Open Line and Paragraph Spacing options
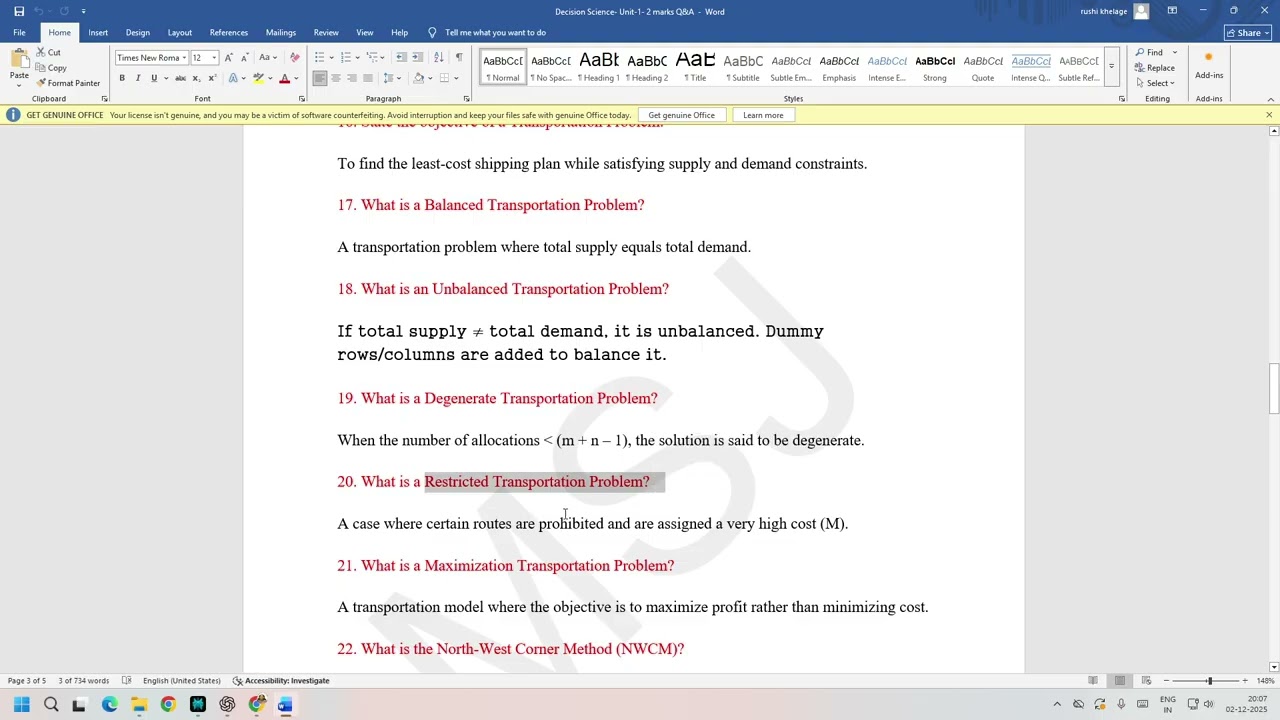This screenshot has width=1280, height=720. [x=392, y=78]
